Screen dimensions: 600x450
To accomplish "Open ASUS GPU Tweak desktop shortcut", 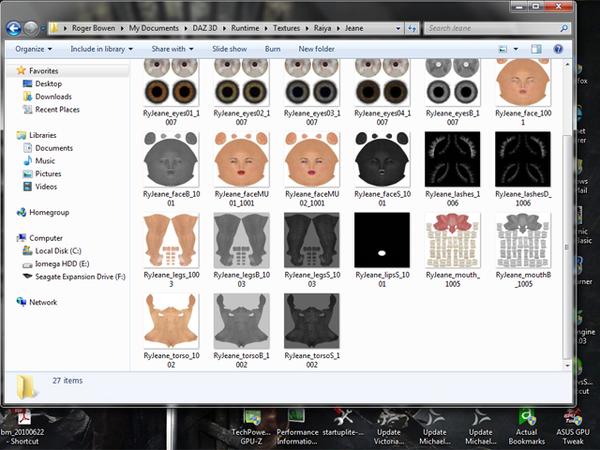I will [573, 427].
